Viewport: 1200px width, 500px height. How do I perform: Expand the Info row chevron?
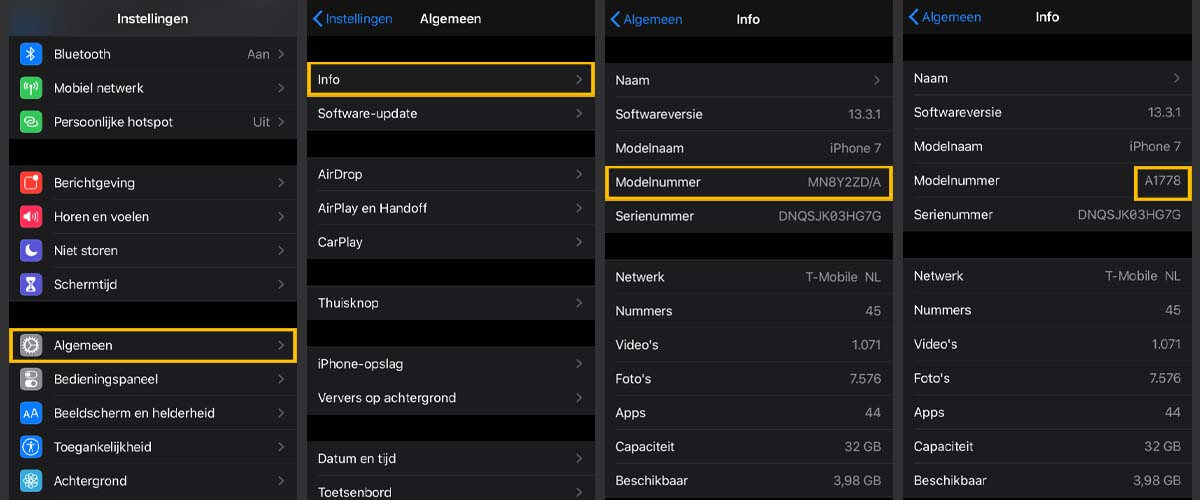pos(579,79)
